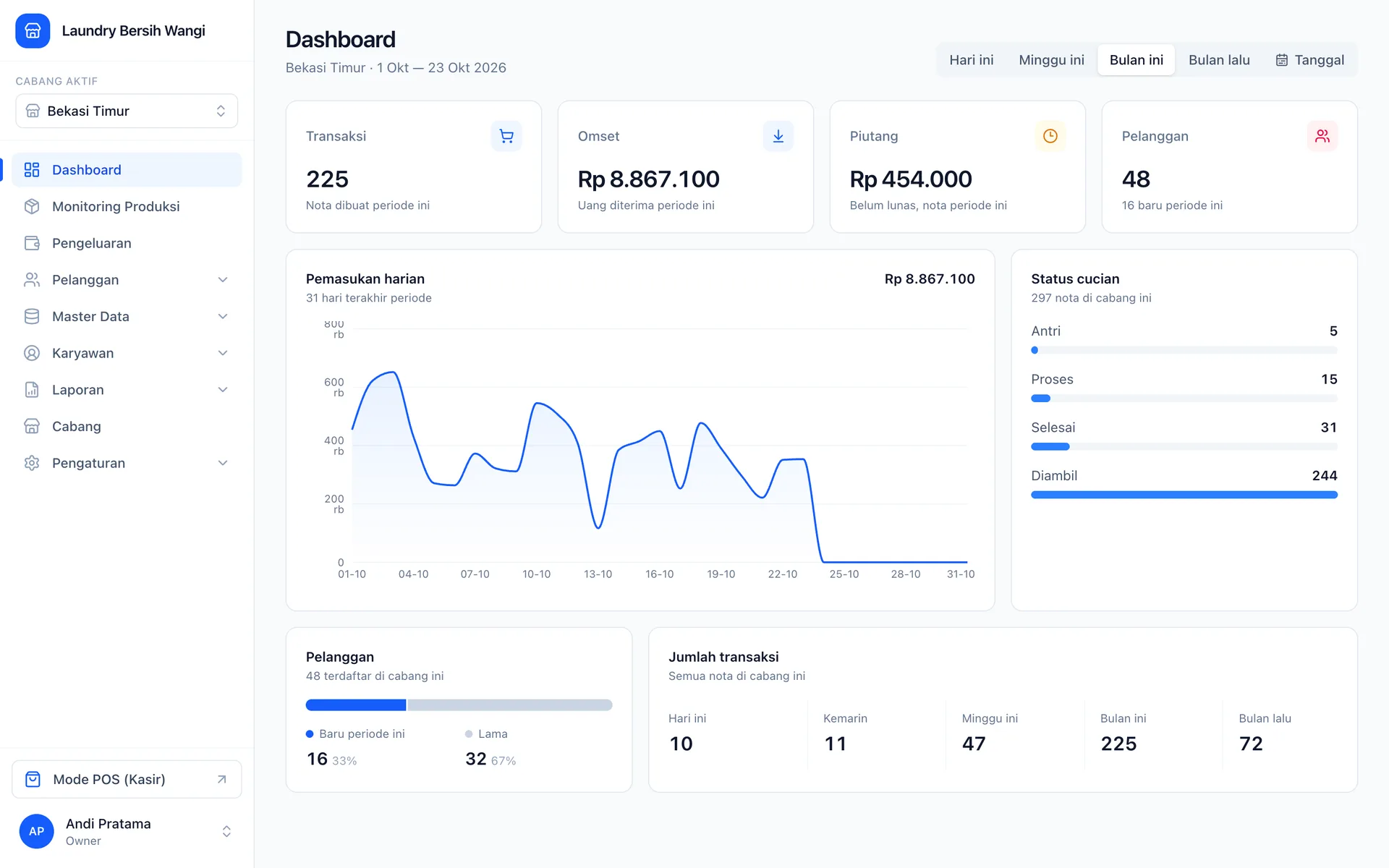Click the cart icon on Transaksi card
Screen dimensions: 1389x868
[x=506, y=136]
